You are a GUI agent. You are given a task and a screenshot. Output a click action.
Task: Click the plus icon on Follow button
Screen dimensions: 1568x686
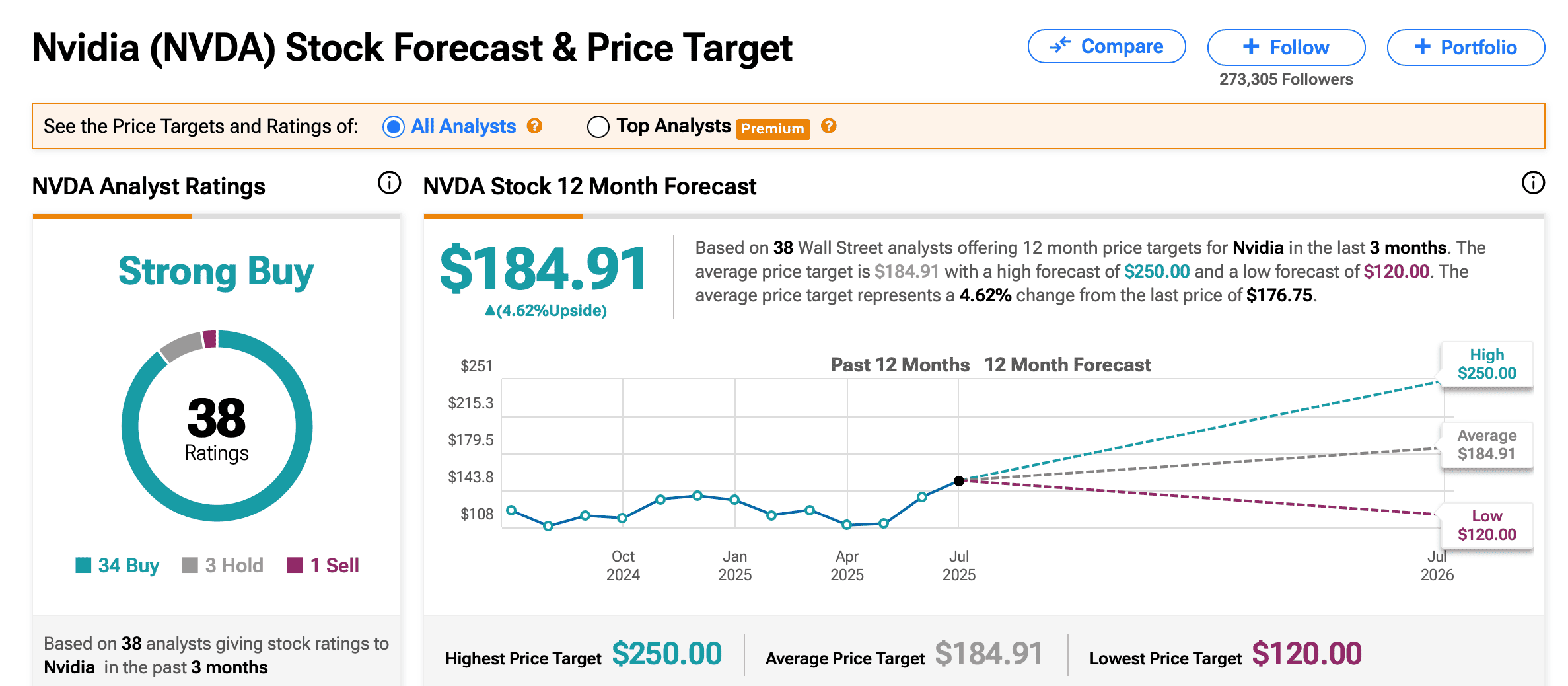(x=1251, y=46)
